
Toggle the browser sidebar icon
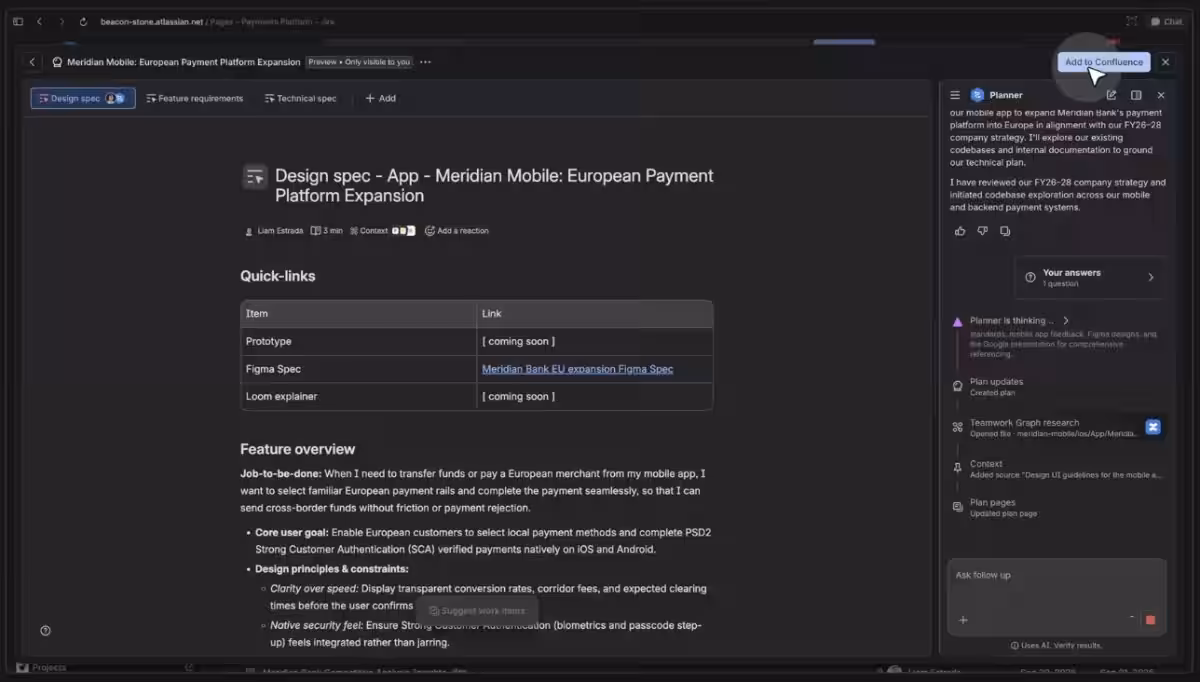[x=18, y=21]
